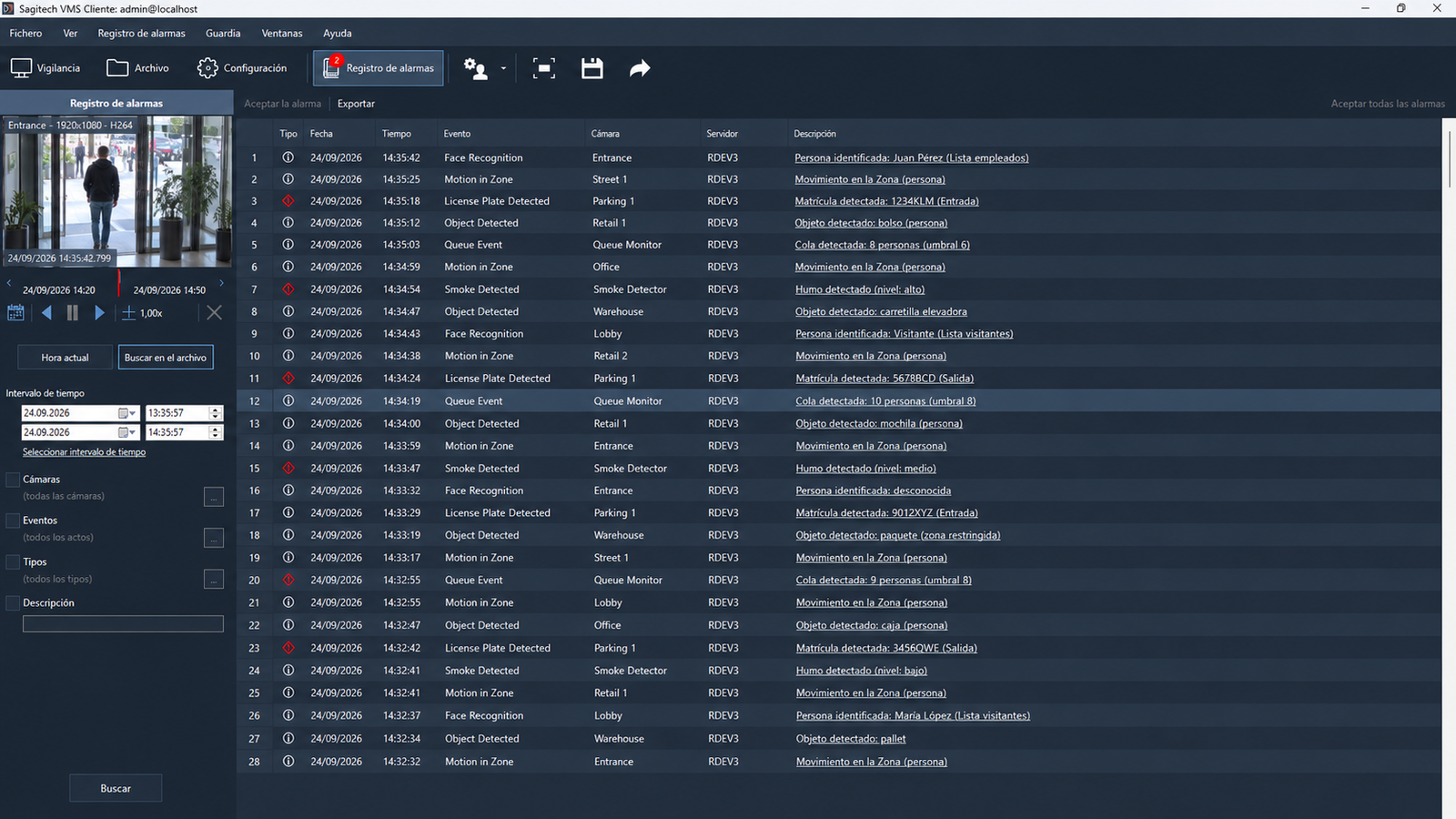Viewport: 1456px width, 819px height.
Task: Enable the Descripción filter checkbox
Action: coord(13,603)
